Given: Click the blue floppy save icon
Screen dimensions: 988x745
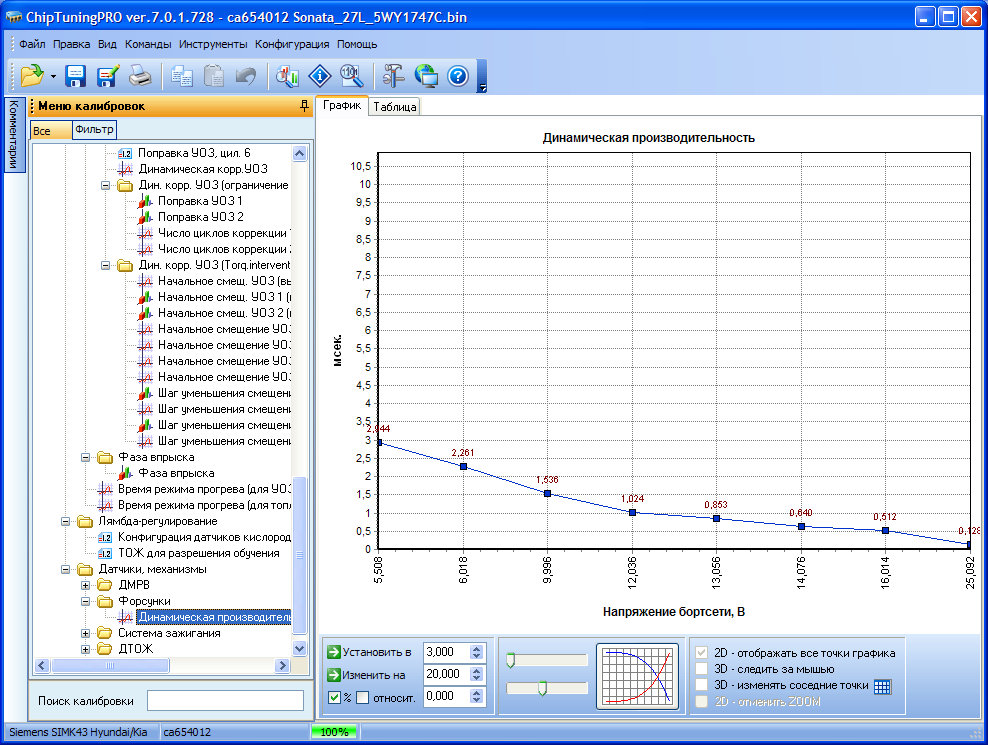Looking at the screenshot, I should click(x=76, y=75).
